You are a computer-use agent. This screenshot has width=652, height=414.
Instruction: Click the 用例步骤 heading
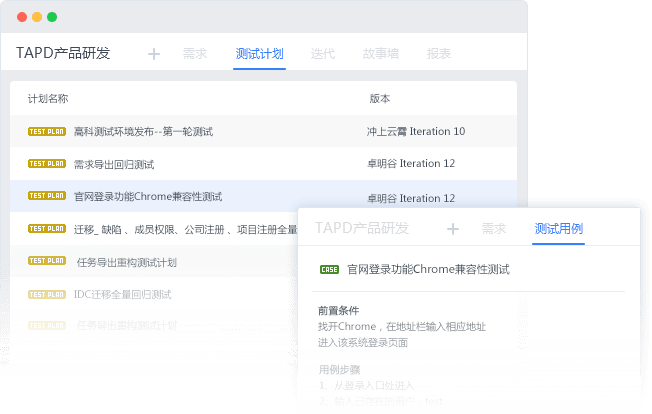[339, 370]
